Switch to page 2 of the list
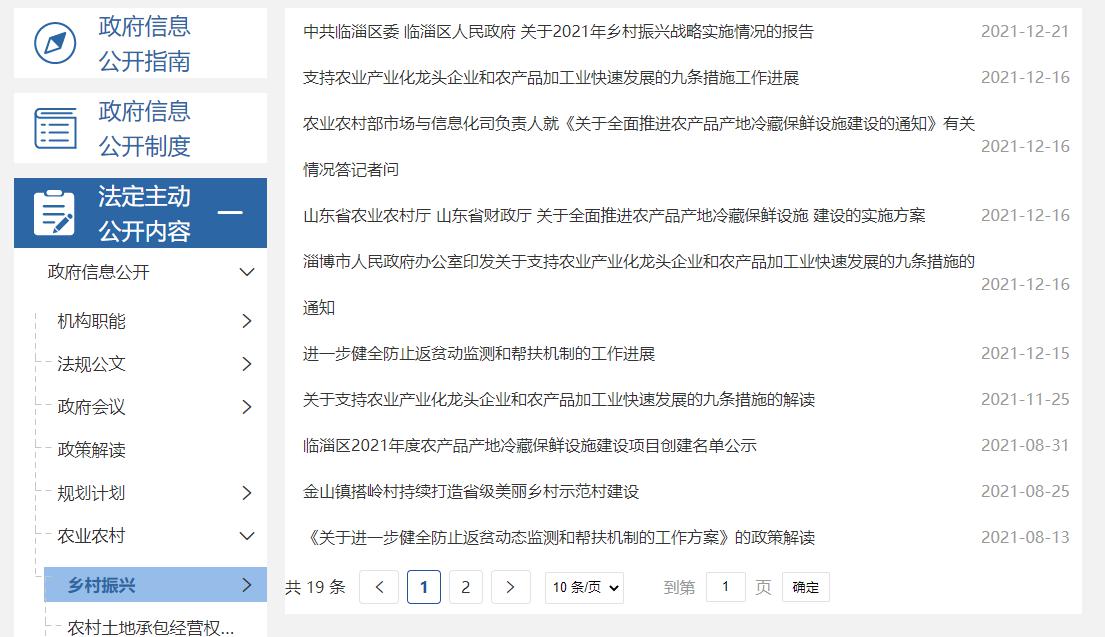The width and height of the screenshot is (1105, 637). pyautogui.click(x=465, y=587)
